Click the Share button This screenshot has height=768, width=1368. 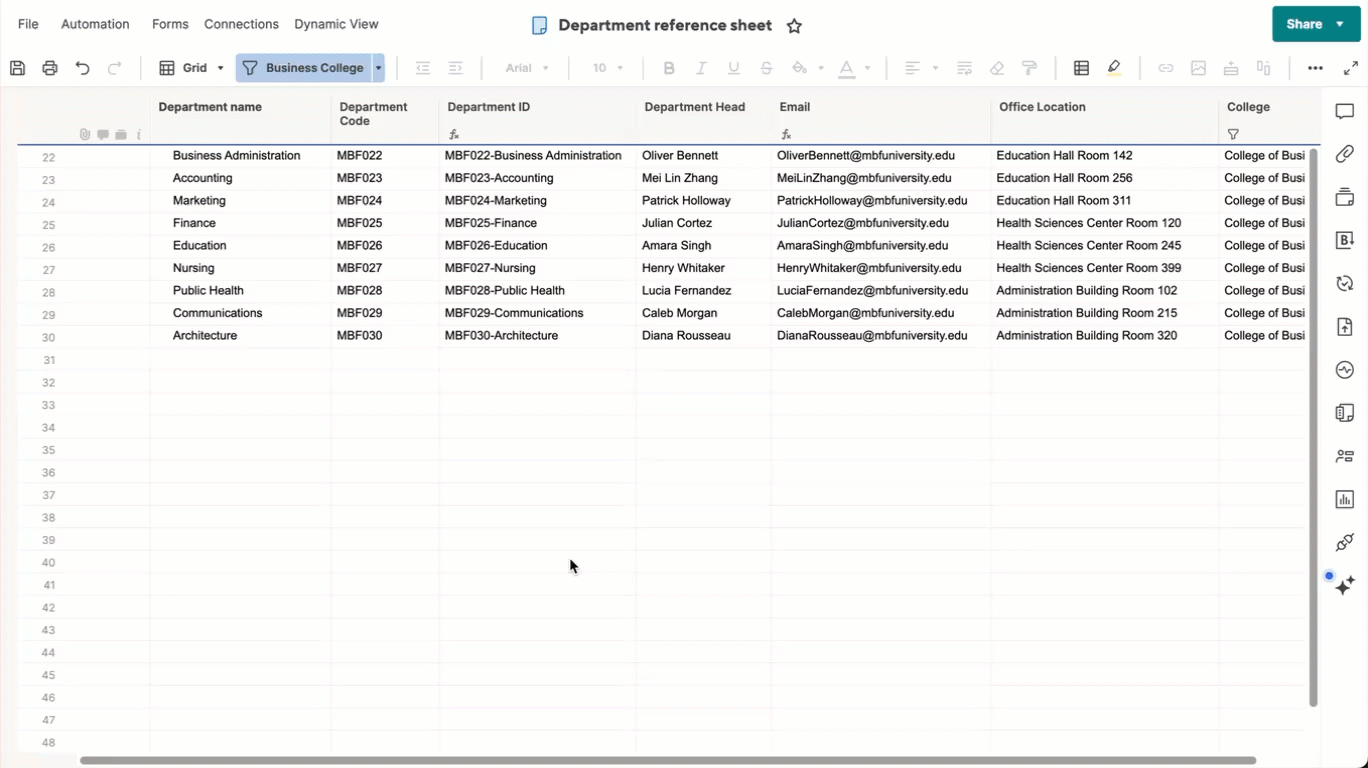pyautogui.click(x=1303, y=23)
